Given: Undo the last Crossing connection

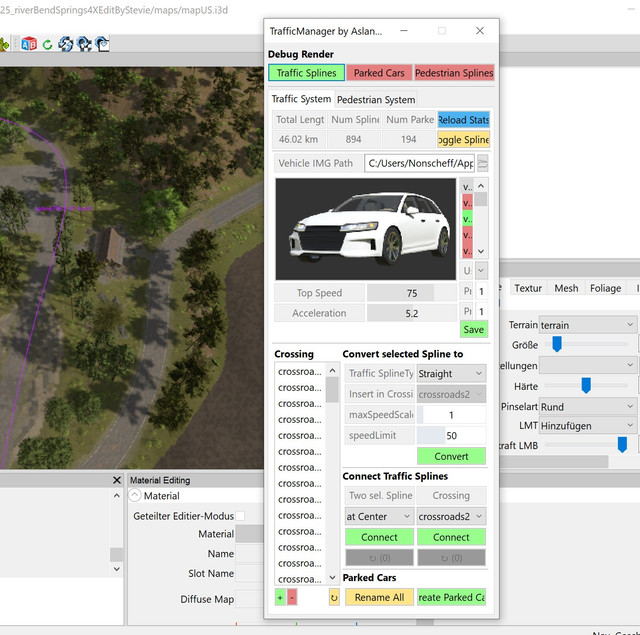Looking at the screenshot, I should pyautogui.click(x=451, y=557).
